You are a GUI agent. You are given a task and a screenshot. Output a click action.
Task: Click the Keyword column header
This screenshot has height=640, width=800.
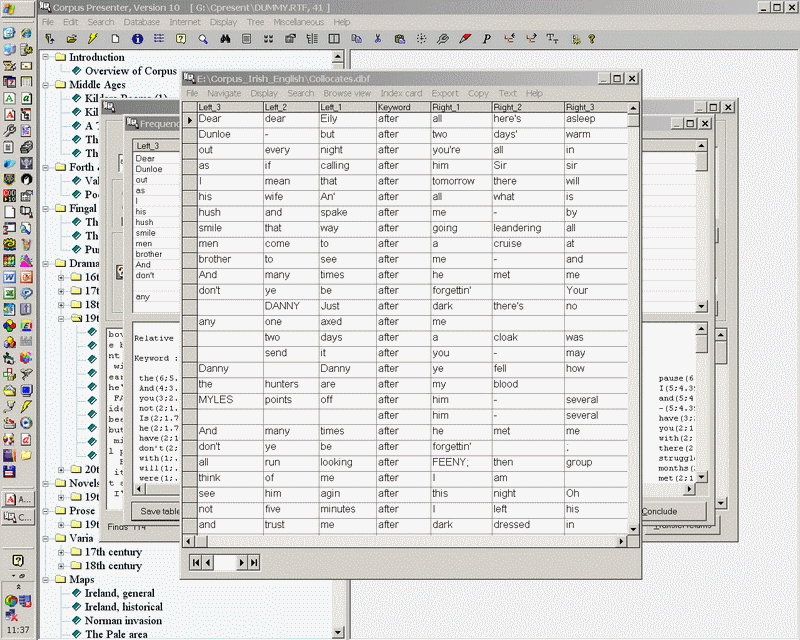click(394, 107)
